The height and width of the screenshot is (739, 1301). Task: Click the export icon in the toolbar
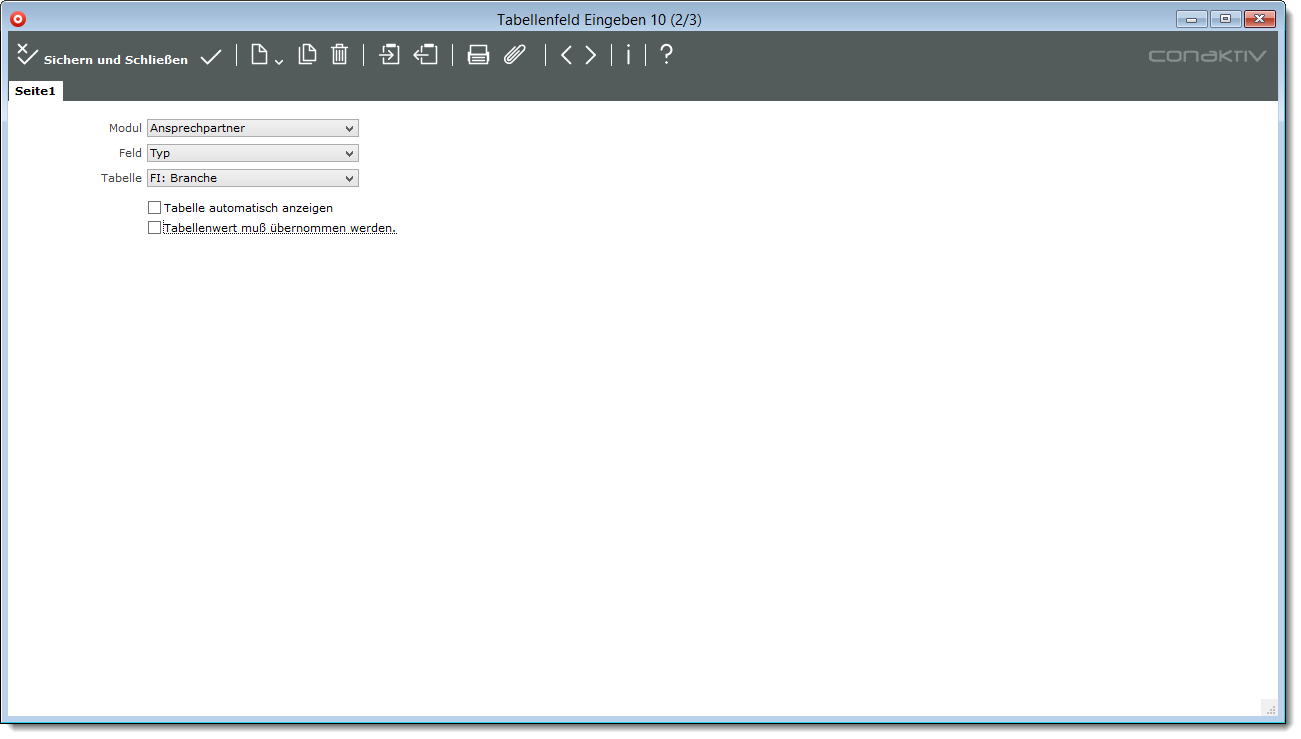point(426,55)
